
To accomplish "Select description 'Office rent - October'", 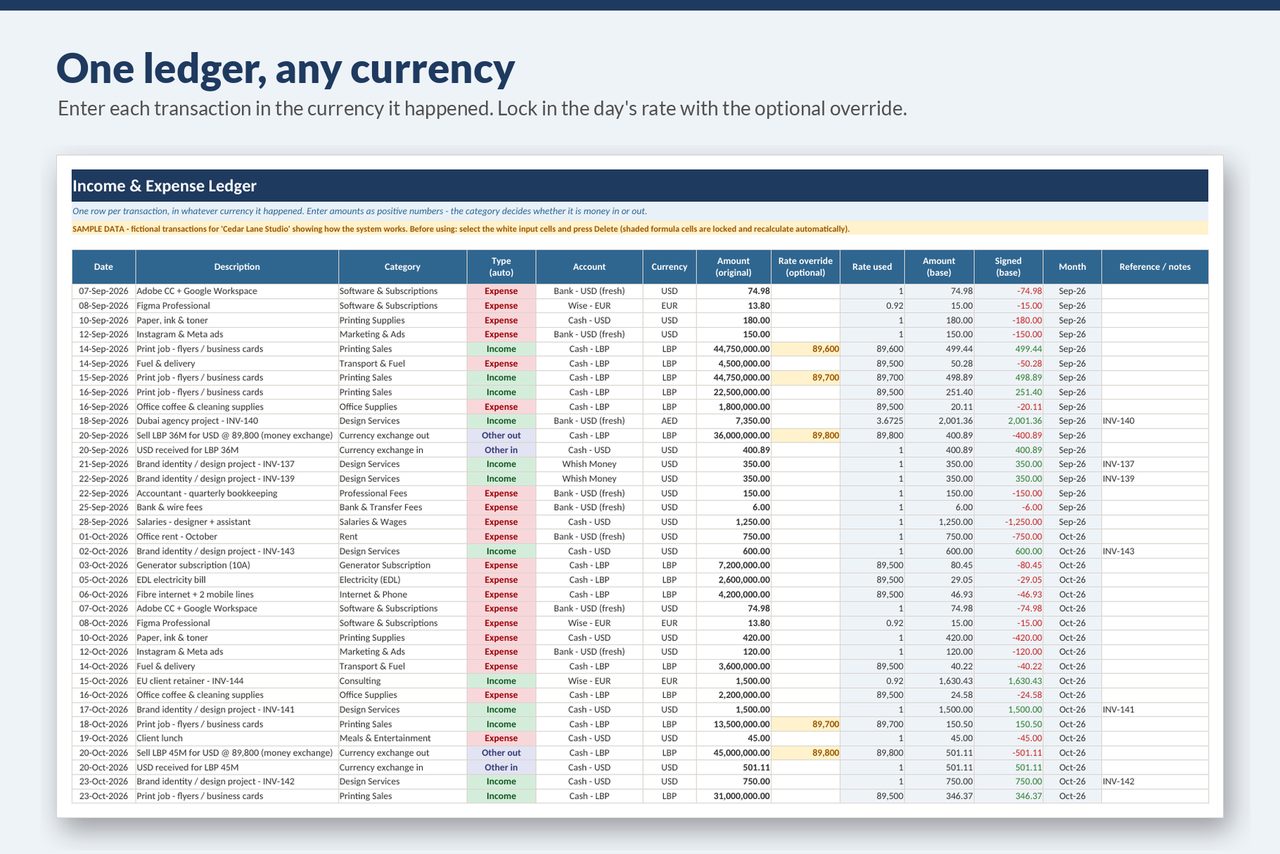I will click(237, 536).
